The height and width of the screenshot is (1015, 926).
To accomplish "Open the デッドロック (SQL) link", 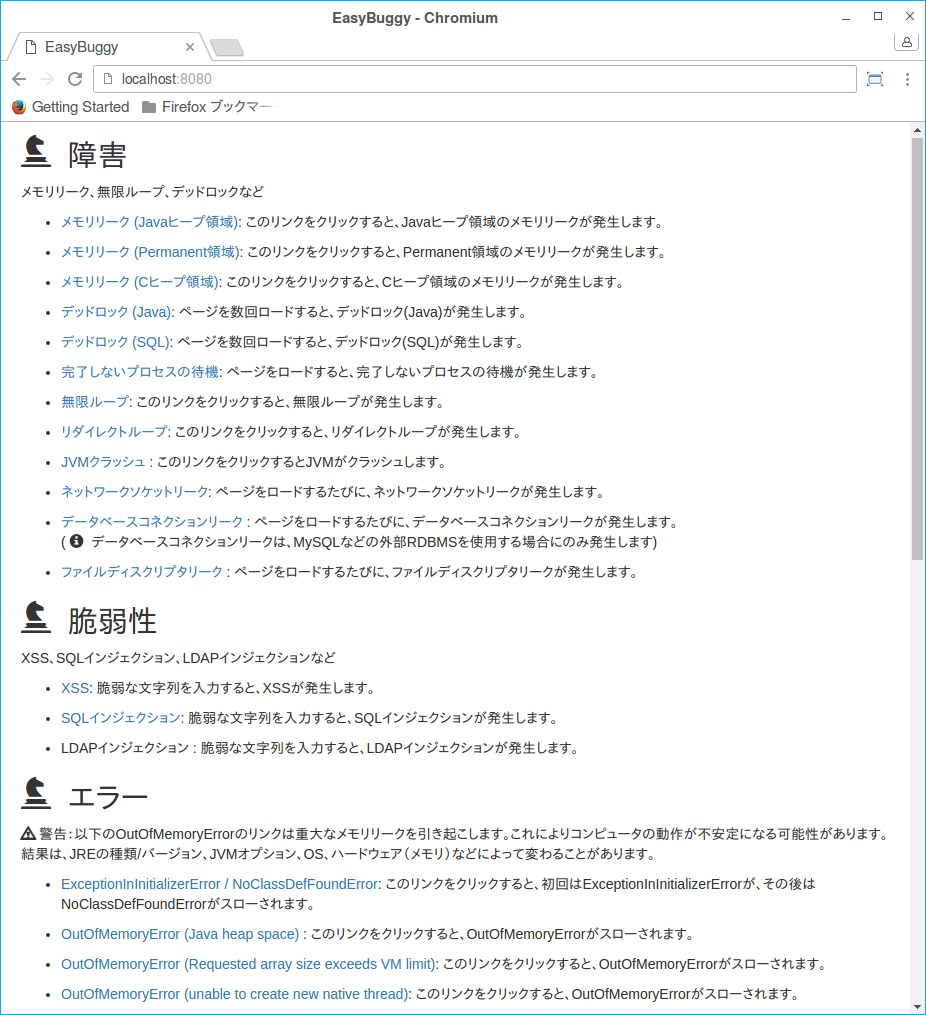I will coord(115,342).
